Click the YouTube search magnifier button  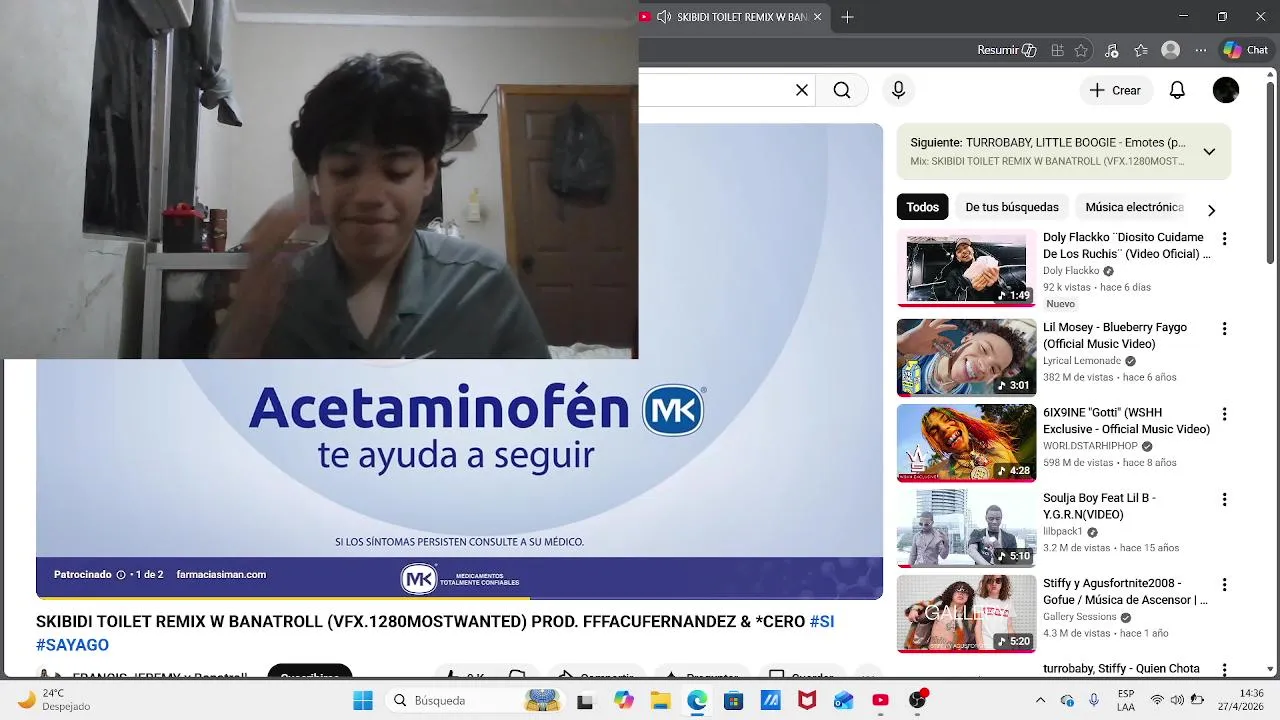[842, 90]
